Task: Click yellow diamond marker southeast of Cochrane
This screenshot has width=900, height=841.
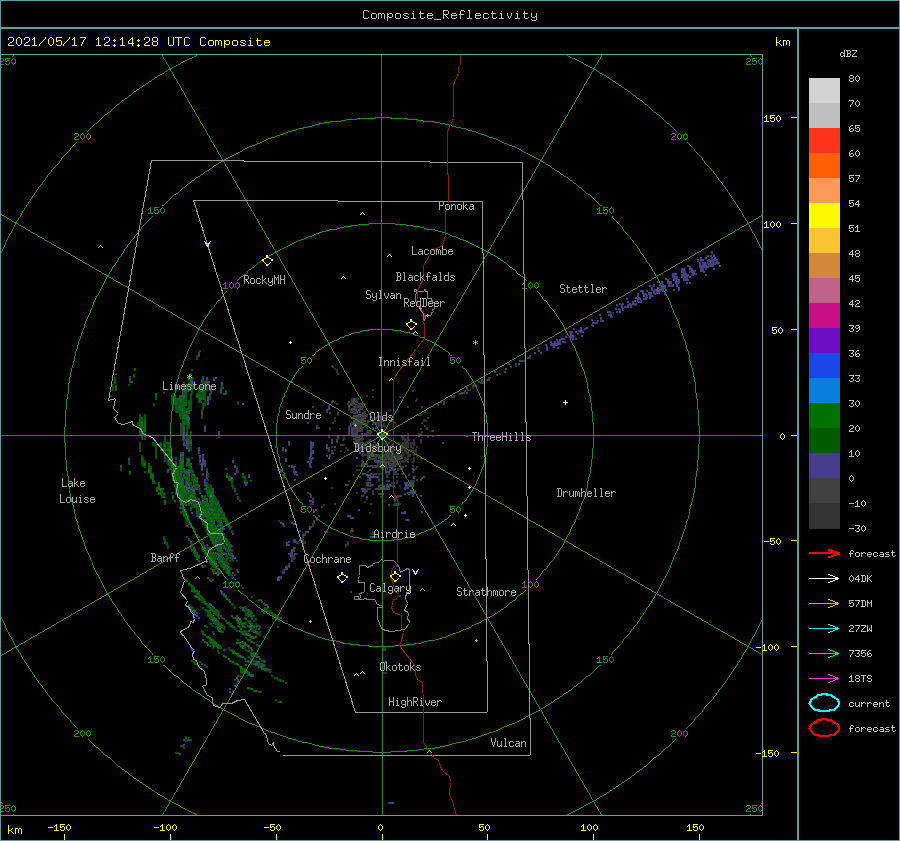Action: coord(342,578)
